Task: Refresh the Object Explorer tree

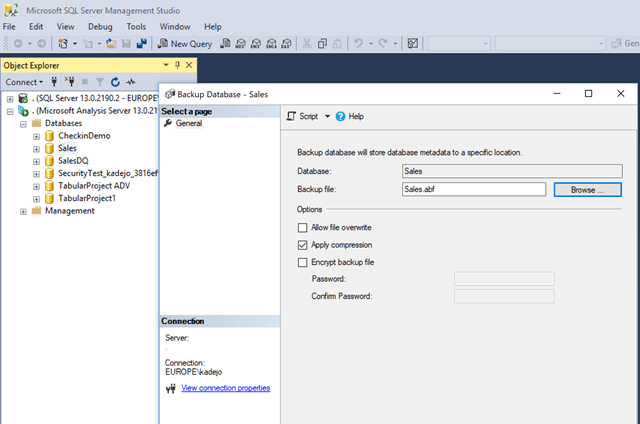Action: click(x=116, y=82)
